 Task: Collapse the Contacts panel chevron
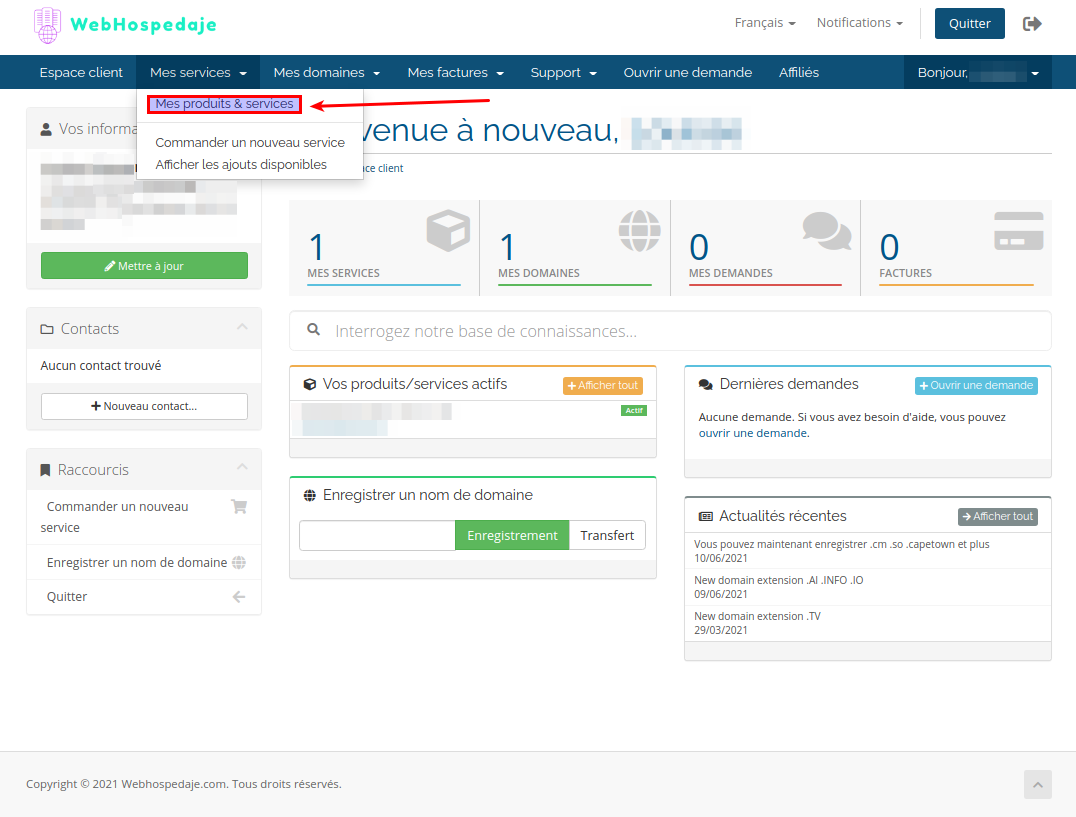pyautogui.click(x=242, y=327)
